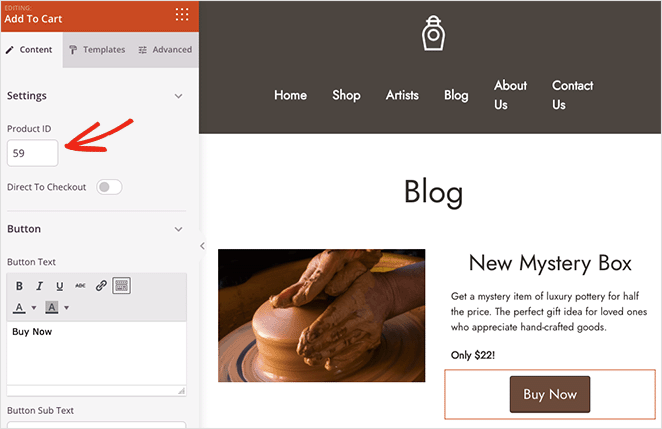Click the insert link icon
The width and height of the screenshot is (662, 429).
(x=101, y=286)
